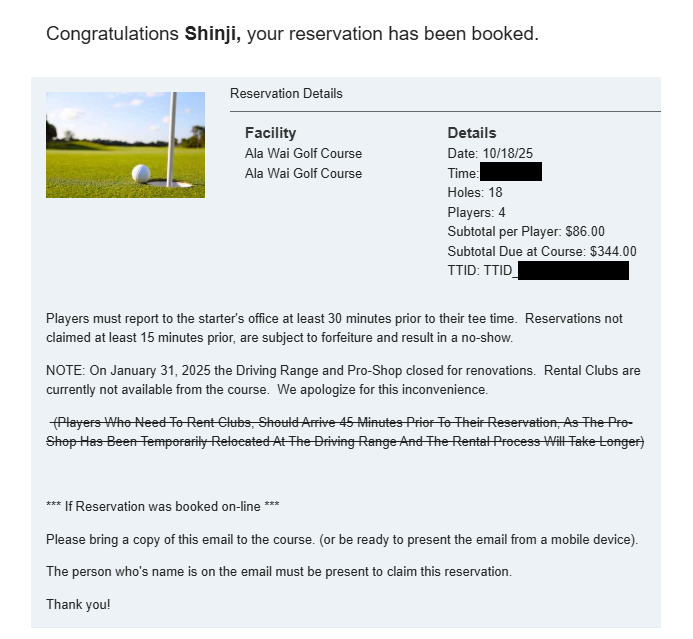Click the Facility heading

pos(270,133)
